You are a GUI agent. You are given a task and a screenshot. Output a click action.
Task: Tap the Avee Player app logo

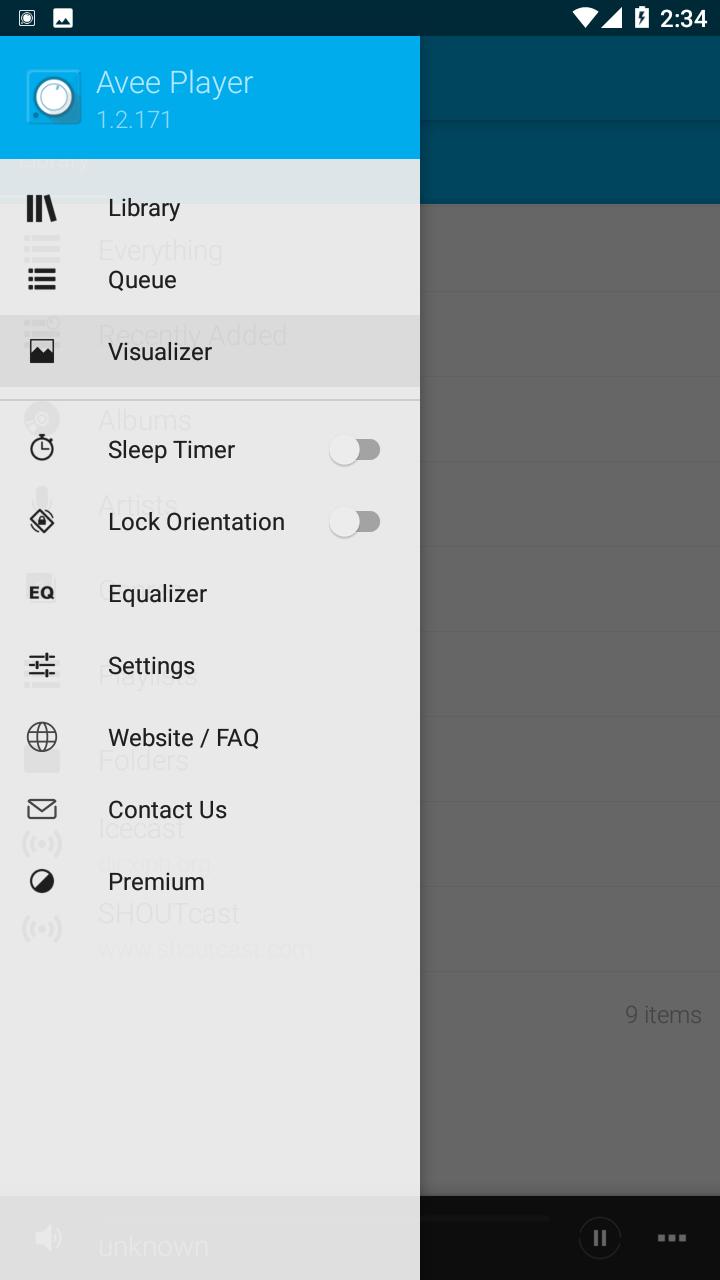[54, 98]
